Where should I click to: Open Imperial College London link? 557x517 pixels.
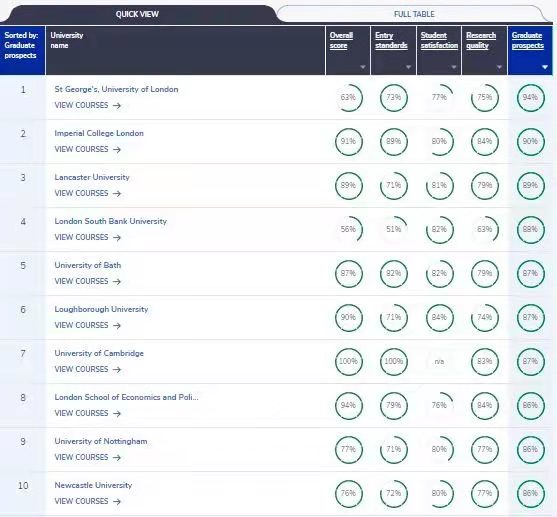click(x=99, y=133)
